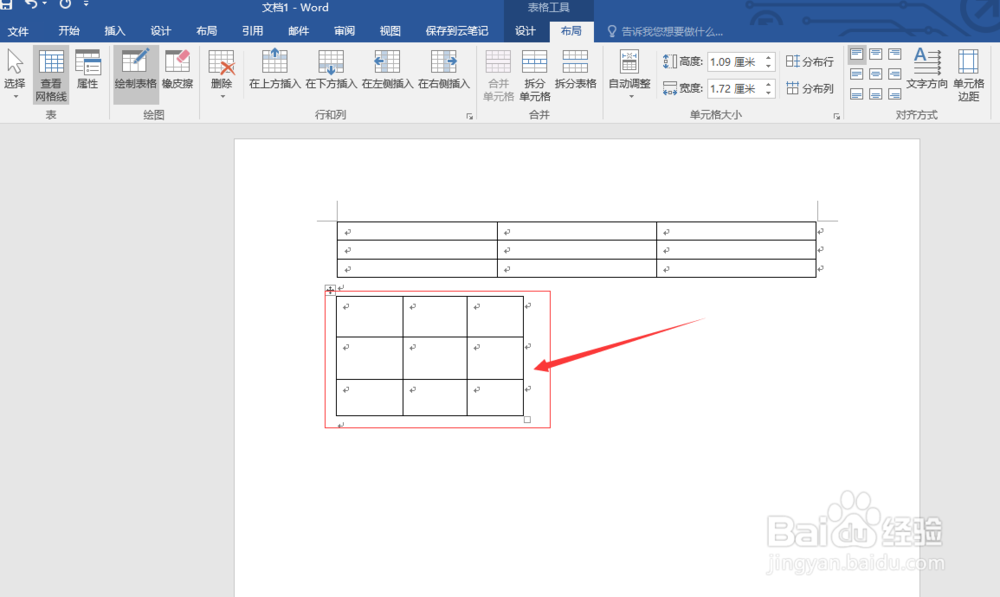
Task: Open table Properties (属性)
Action: tap(87, 70)
